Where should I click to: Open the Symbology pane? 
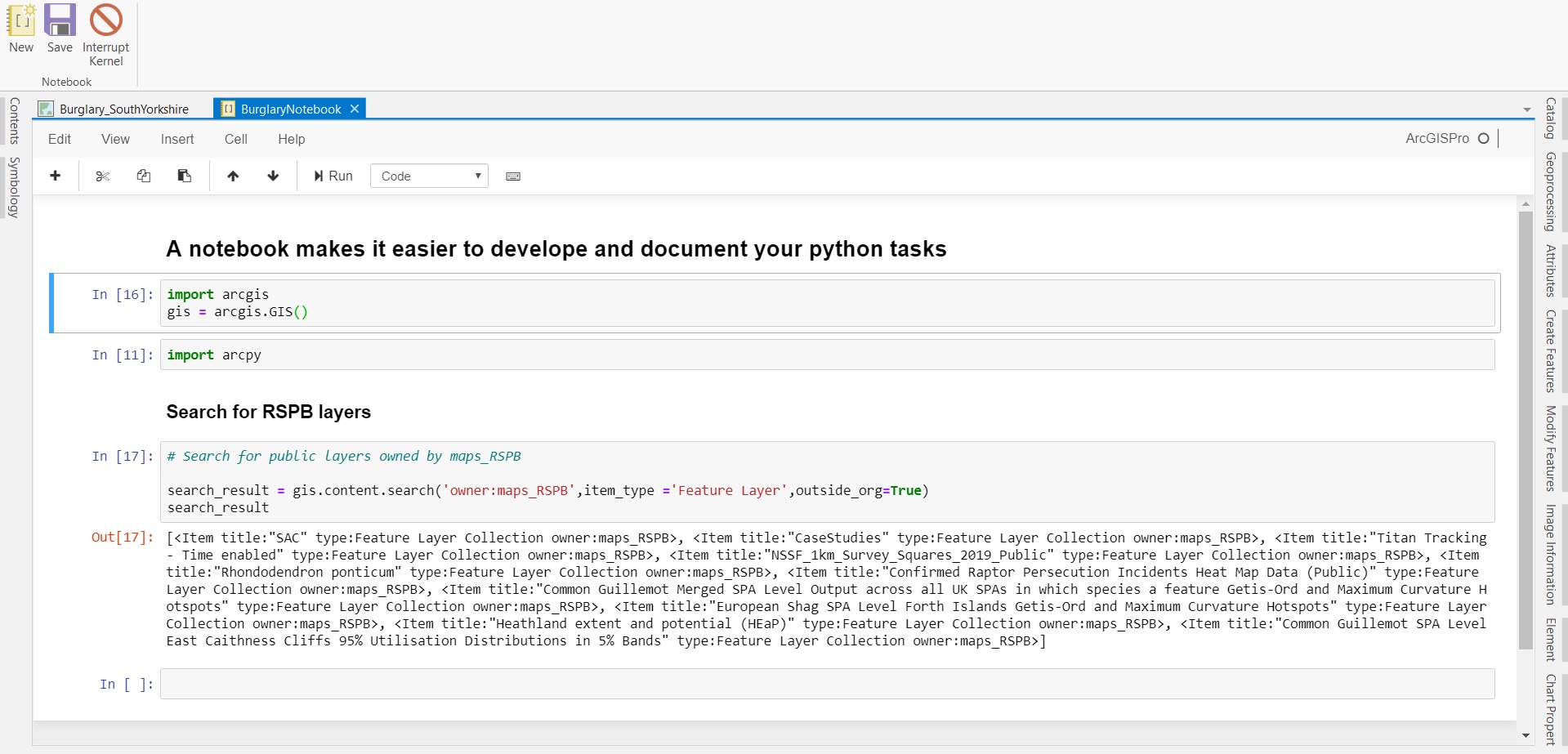14,187
